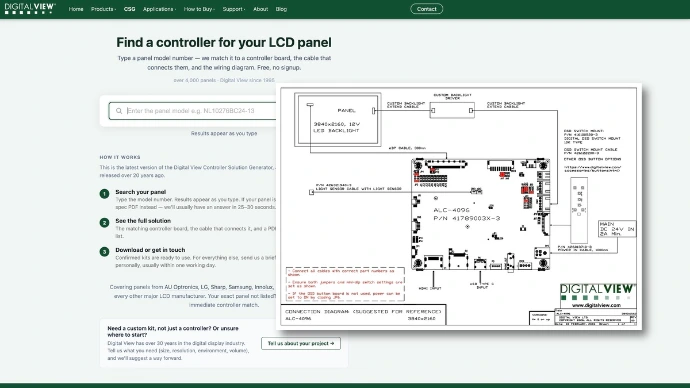Open the CSG navigation item
This screenshot has height=388, width=690.
click(129, 9)
